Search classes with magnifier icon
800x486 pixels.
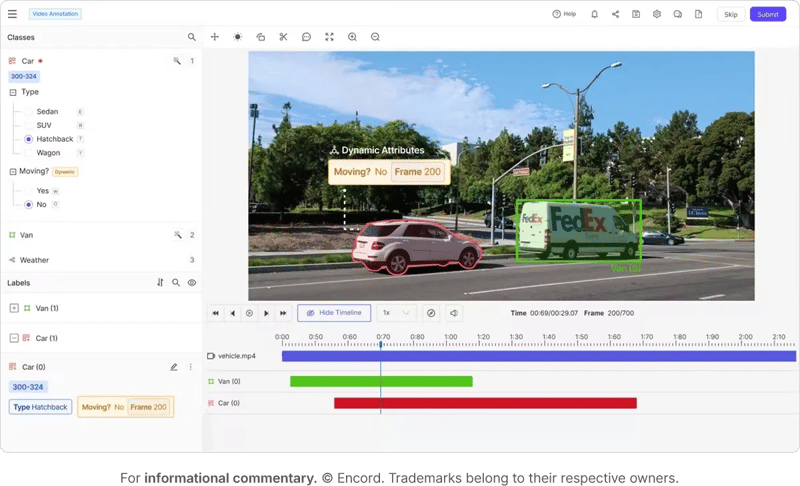(x=191, y=37)
